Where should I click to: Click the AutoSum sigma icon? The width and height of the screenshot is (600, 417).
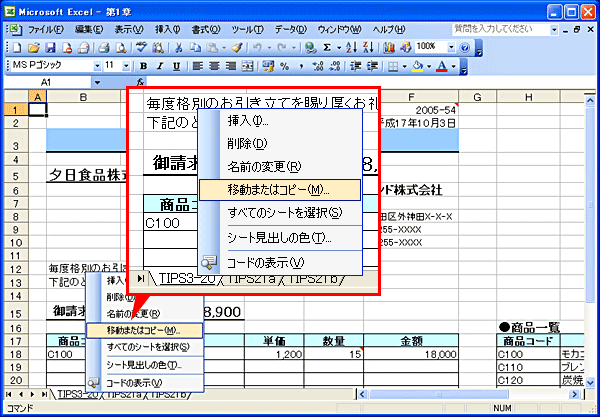pyautogui.click(x=327, y=48)
